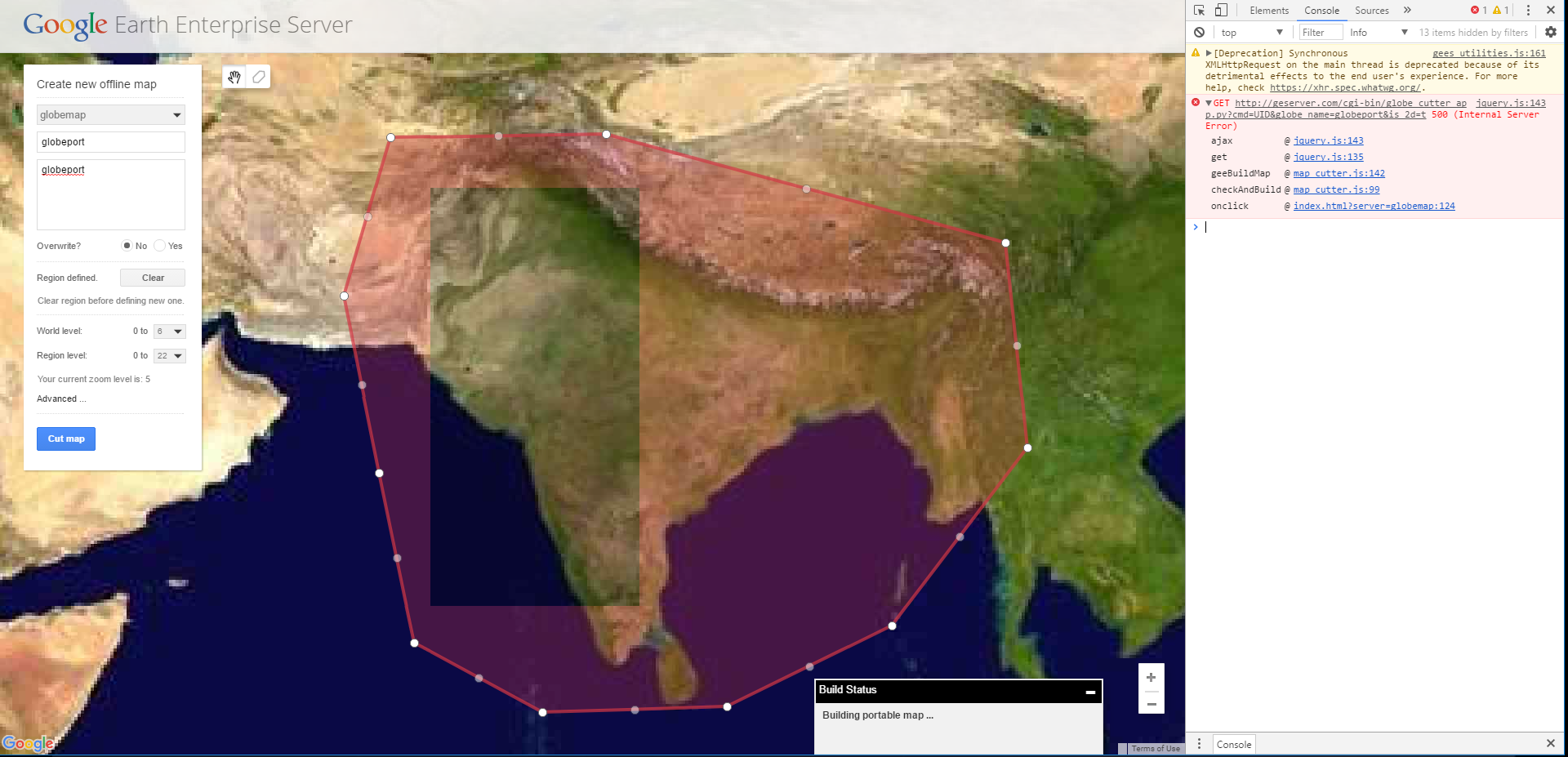The image size is (1568, 757).
Task: Click Clear to remove the defined region
Action: tap(152, 277)
